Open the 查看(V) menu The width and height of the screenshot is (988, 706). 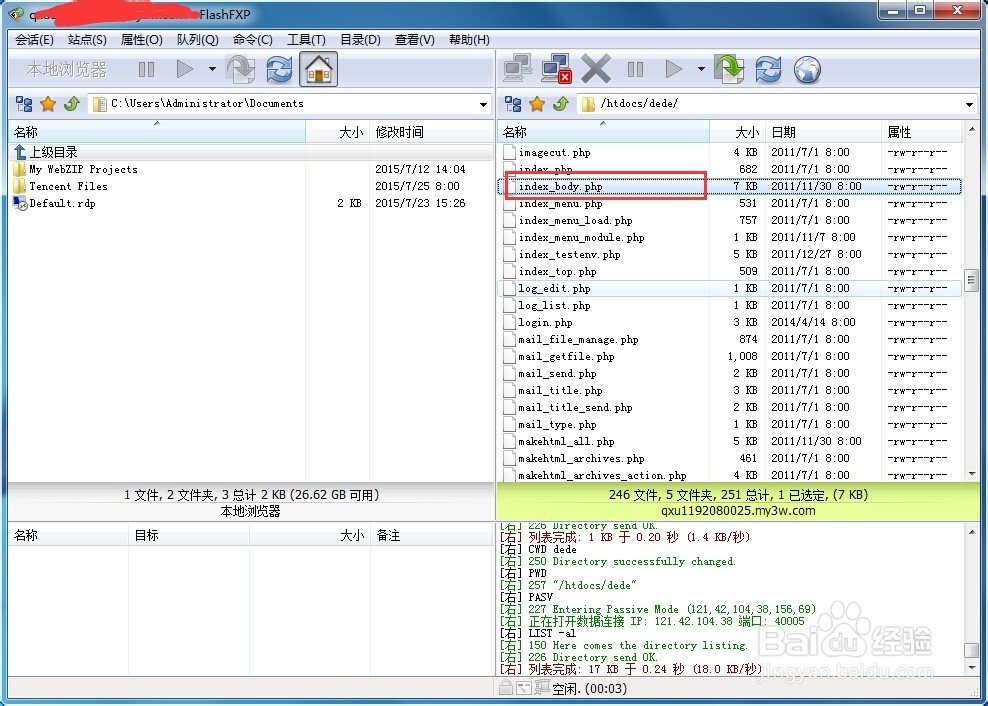pyautogui.click(x=415, y=40)
